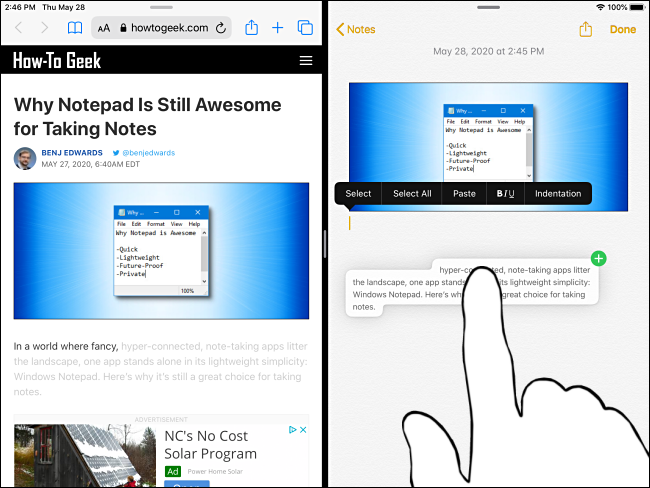Add a new Safari tab
The image size is (650, 488).
(x=277, y=28)
